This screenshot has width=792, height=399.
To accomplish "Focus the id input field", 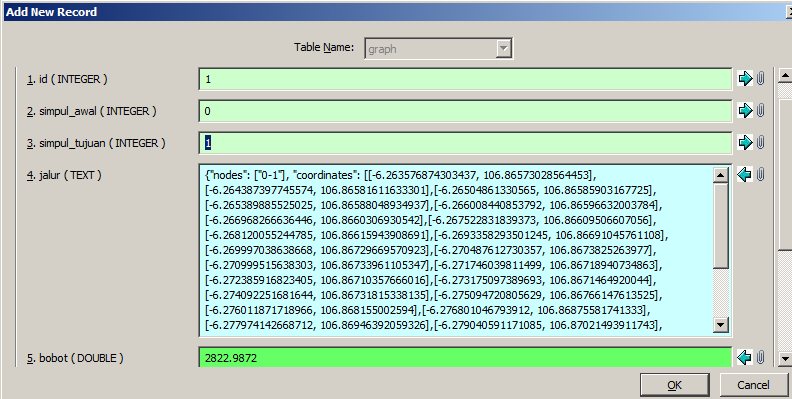I will 465,79.
